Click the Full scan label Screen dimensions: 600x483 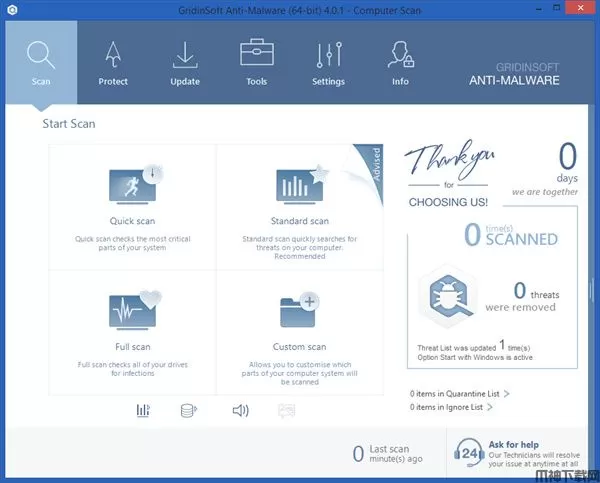pyautogui.click(x=133, y=347)
